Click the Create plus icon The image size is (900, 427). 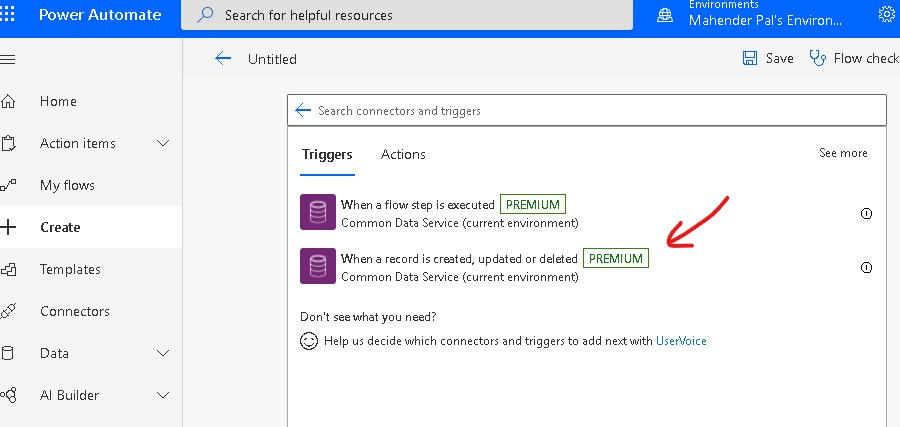[7, 227]
